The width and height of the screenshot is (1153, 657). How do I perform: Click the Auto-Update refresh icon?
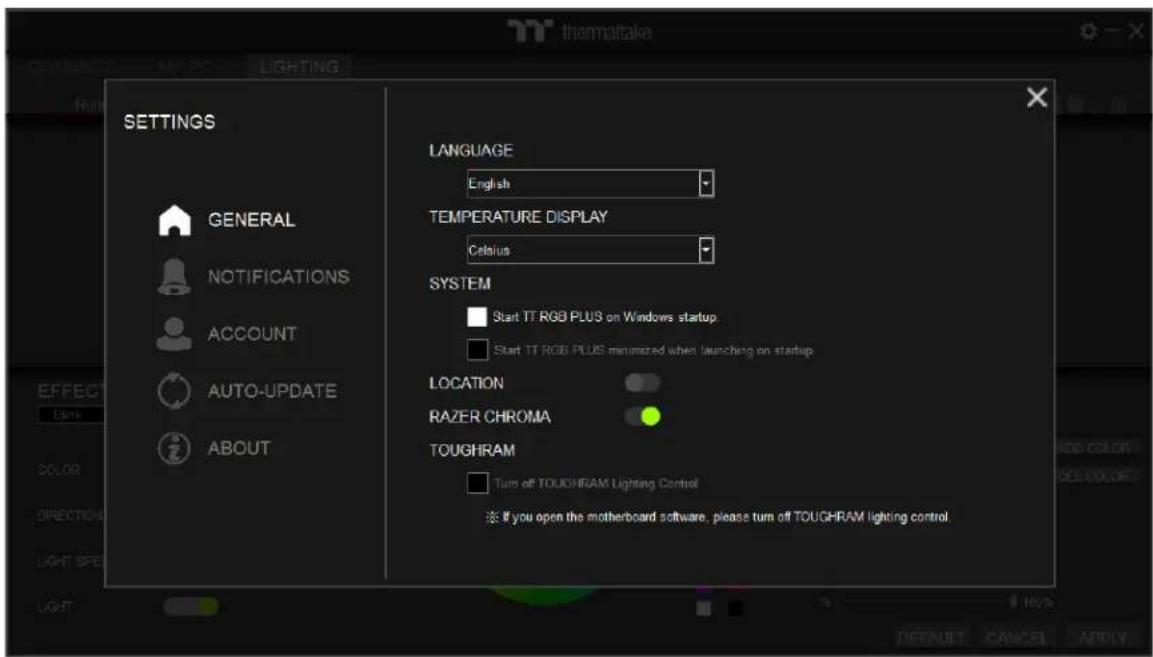(x=174, y=391)
